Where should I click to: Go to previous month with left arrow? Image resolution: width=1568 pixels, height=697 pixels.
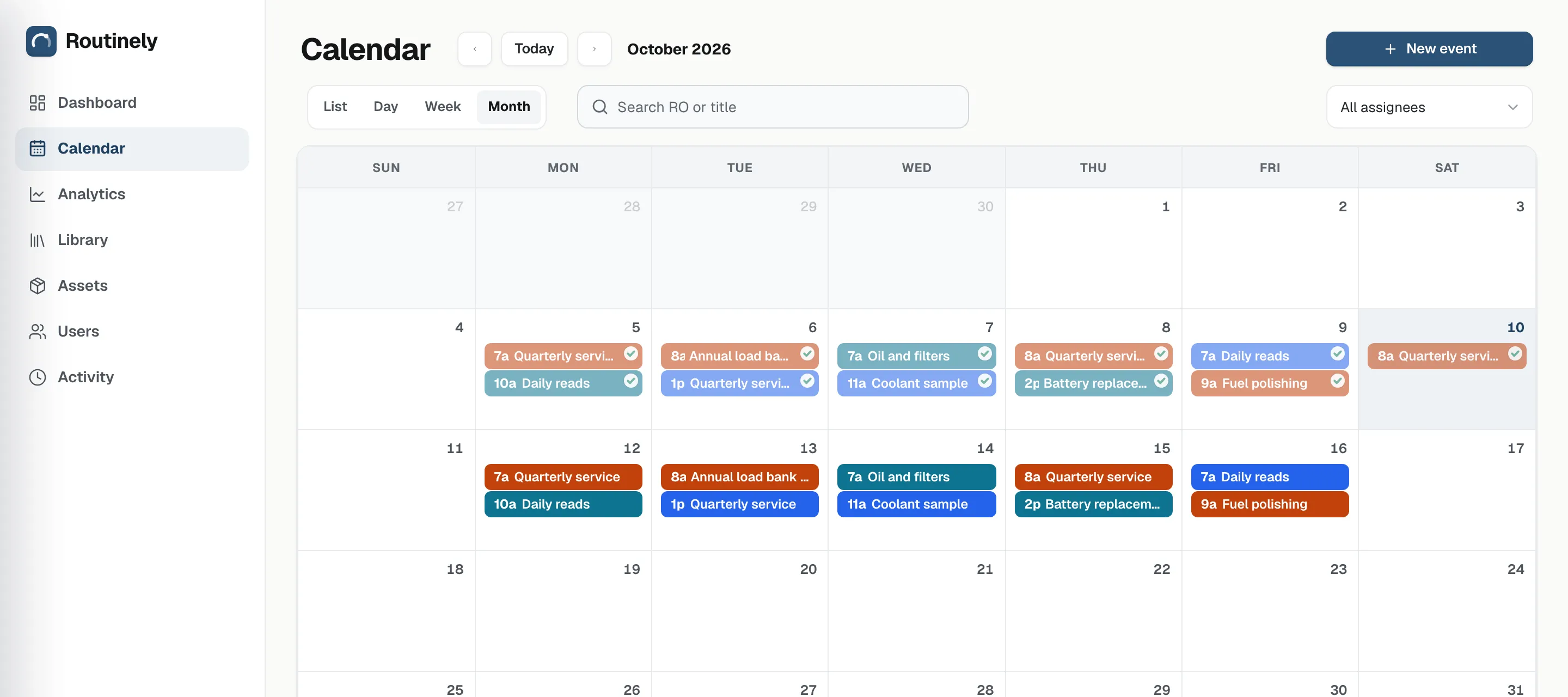475,48
